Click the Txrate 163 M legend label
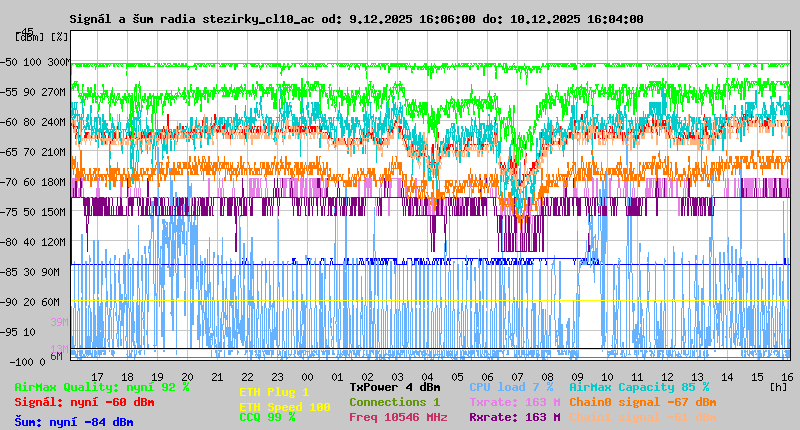The width and height of the screenshot is (800, 430). pos(514,402)
